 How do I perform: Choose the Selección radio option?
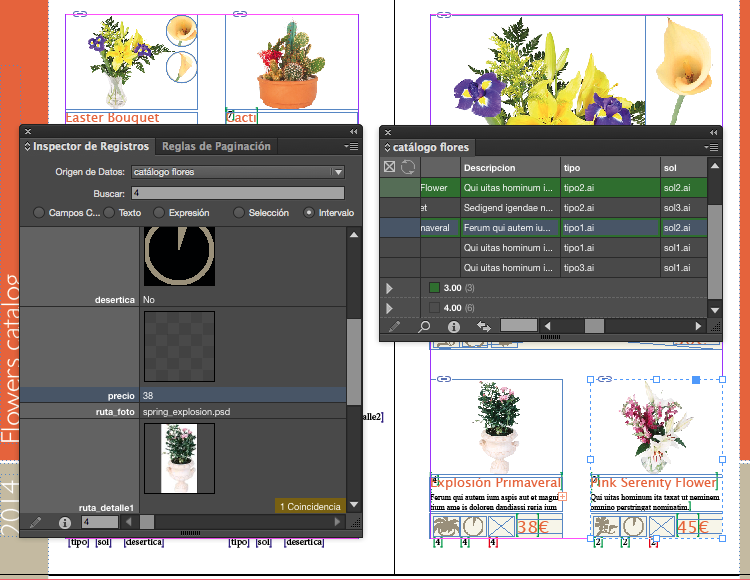(239, 212)
